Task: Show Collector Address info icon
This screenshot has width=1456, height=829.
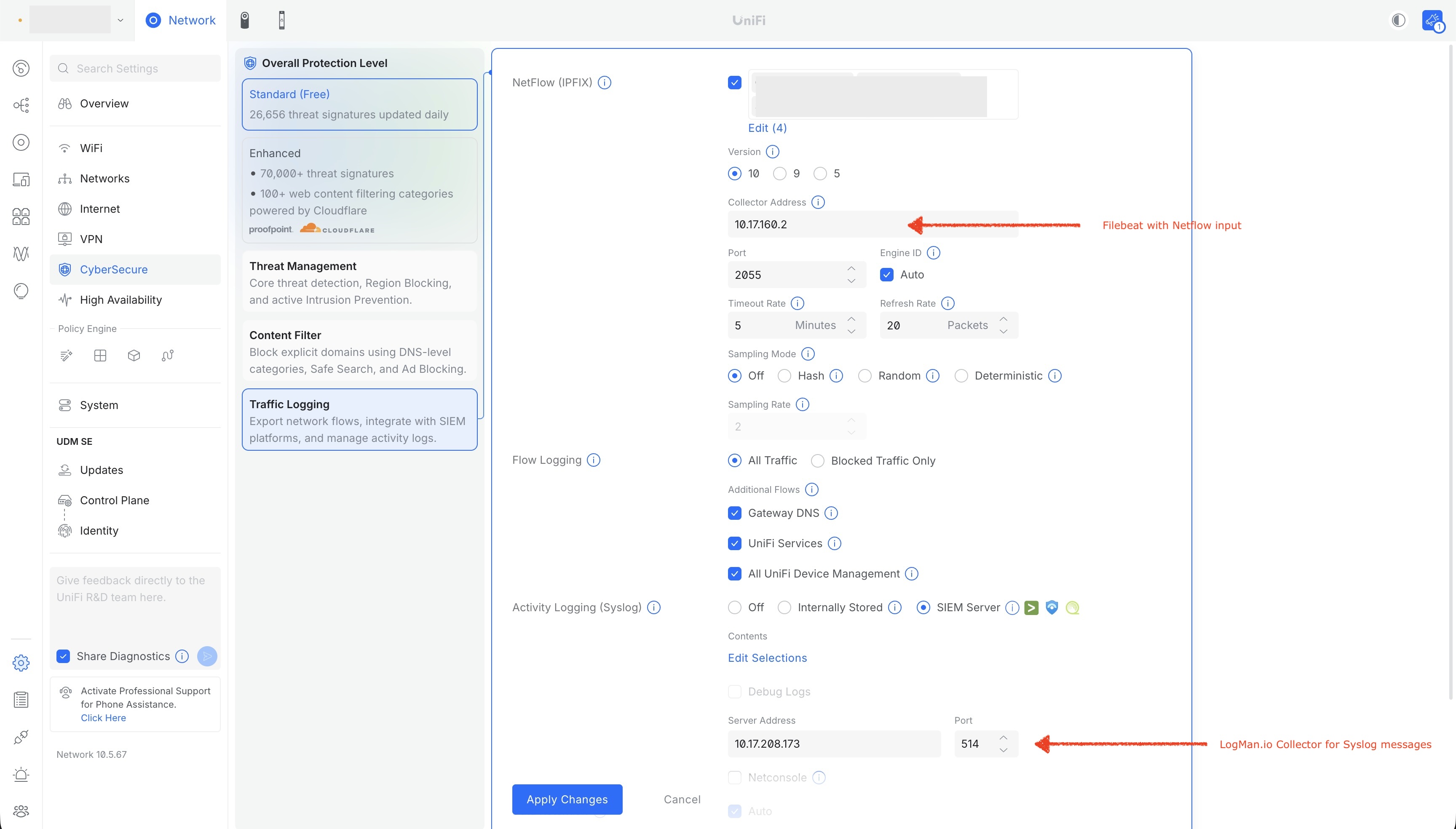Action: (818, 202)
